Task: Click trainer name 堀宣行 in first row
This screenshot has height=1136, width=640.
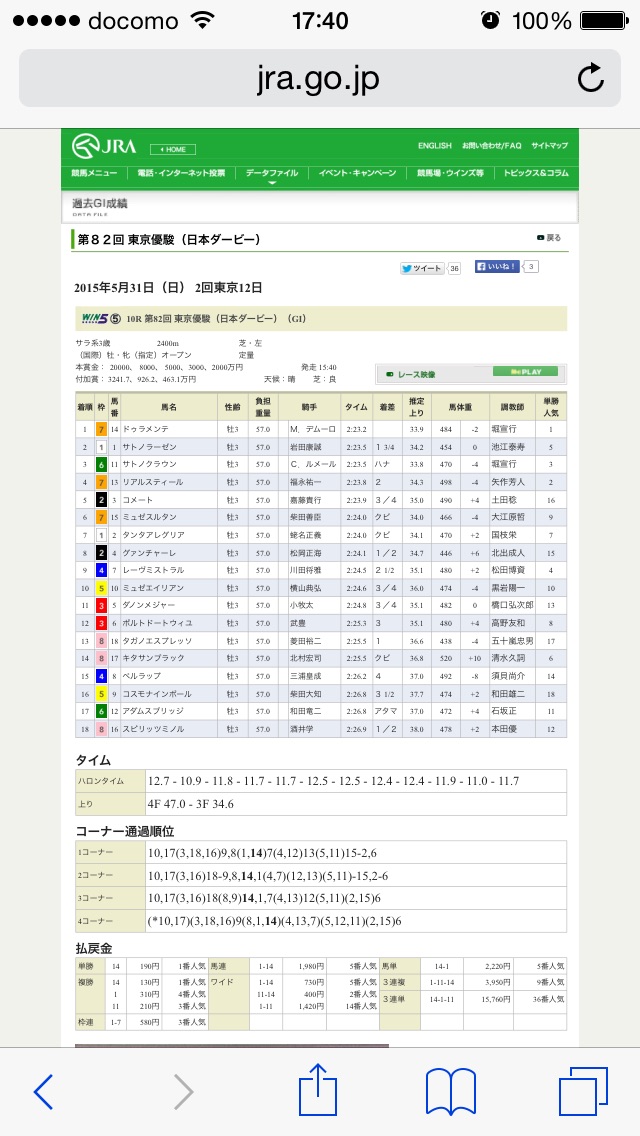Action: click(x=504, y=430)
